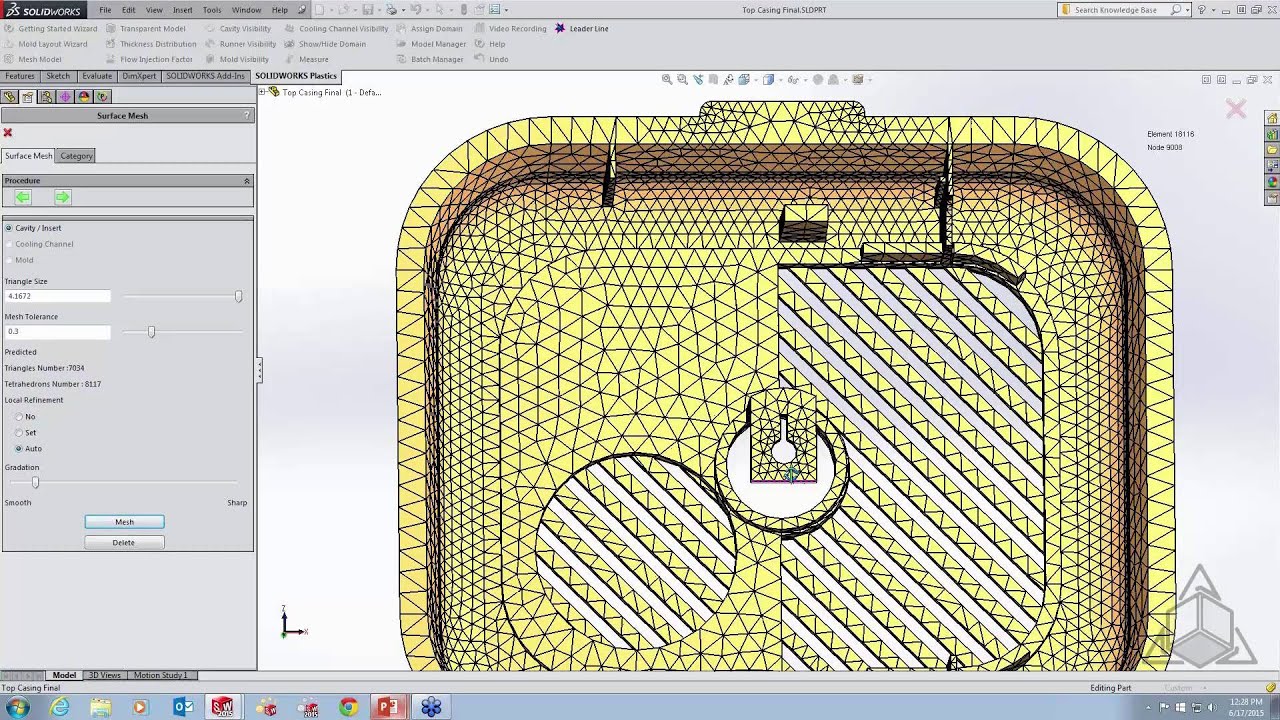Image resolution: width=1280 pixels, height=720 pixels.
Task: Switch to Motion Study 1 tab
Action: coord(160,676)
